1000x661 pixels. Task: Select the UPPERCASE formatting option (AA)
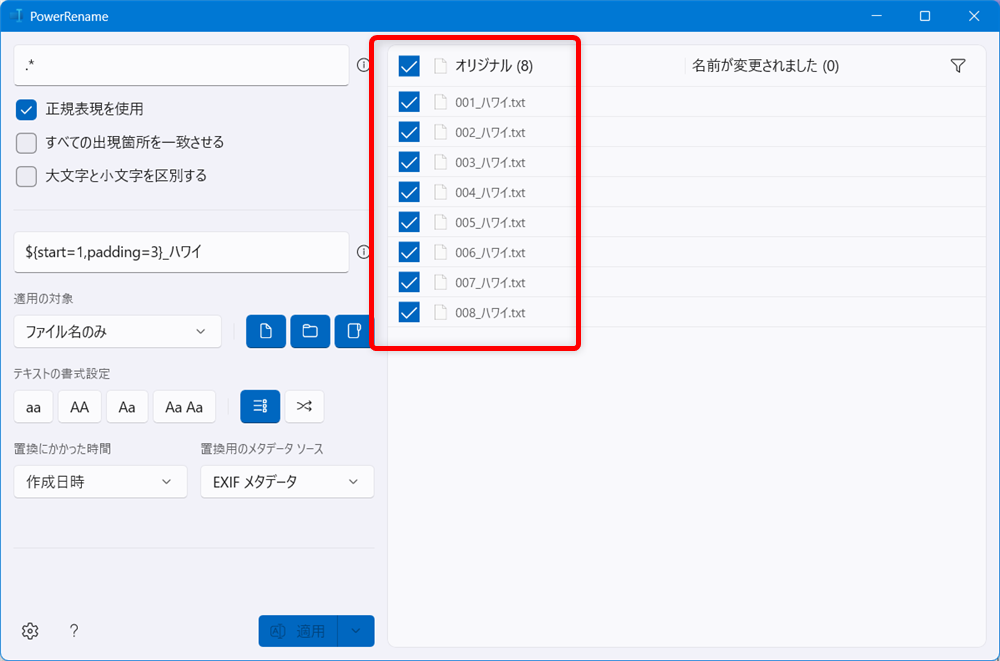coord(79,406)
